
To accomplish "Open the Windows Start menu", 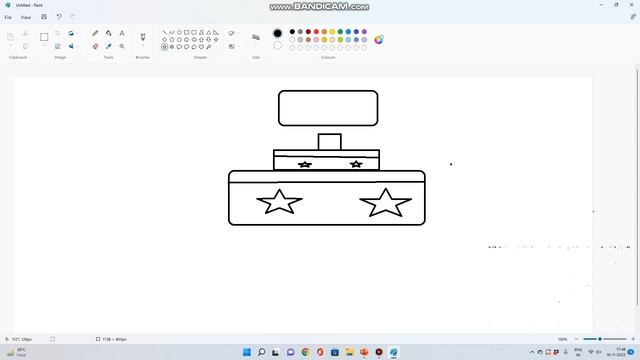I will point(247,352).
